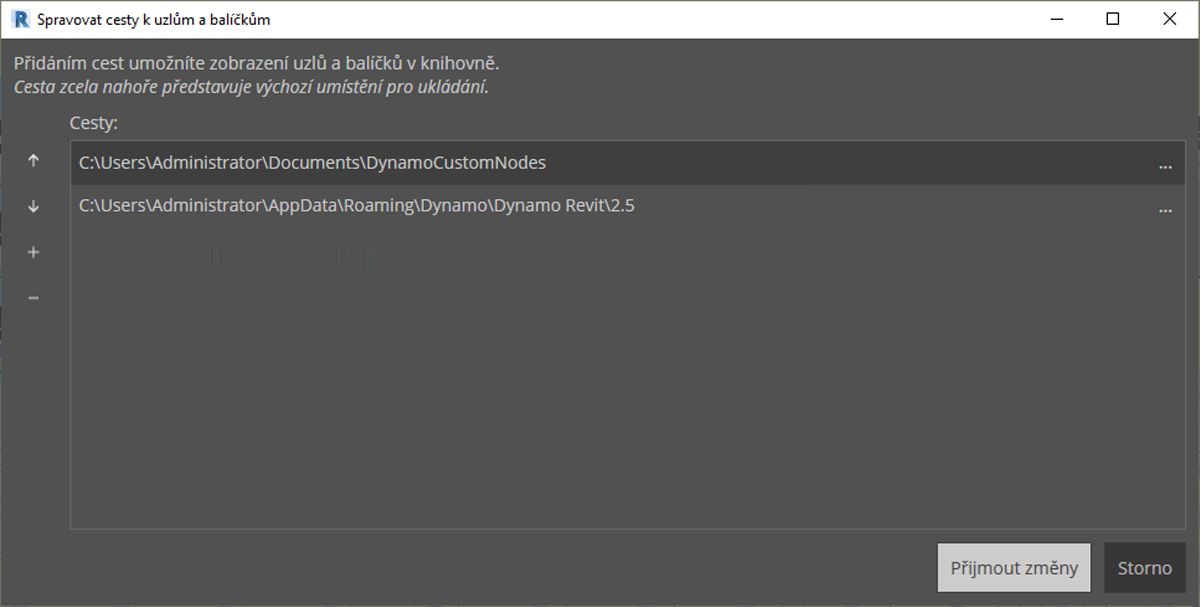Move selected path down with arrow
Viewport: 1200px width, 607px height.
coord(33,206)
